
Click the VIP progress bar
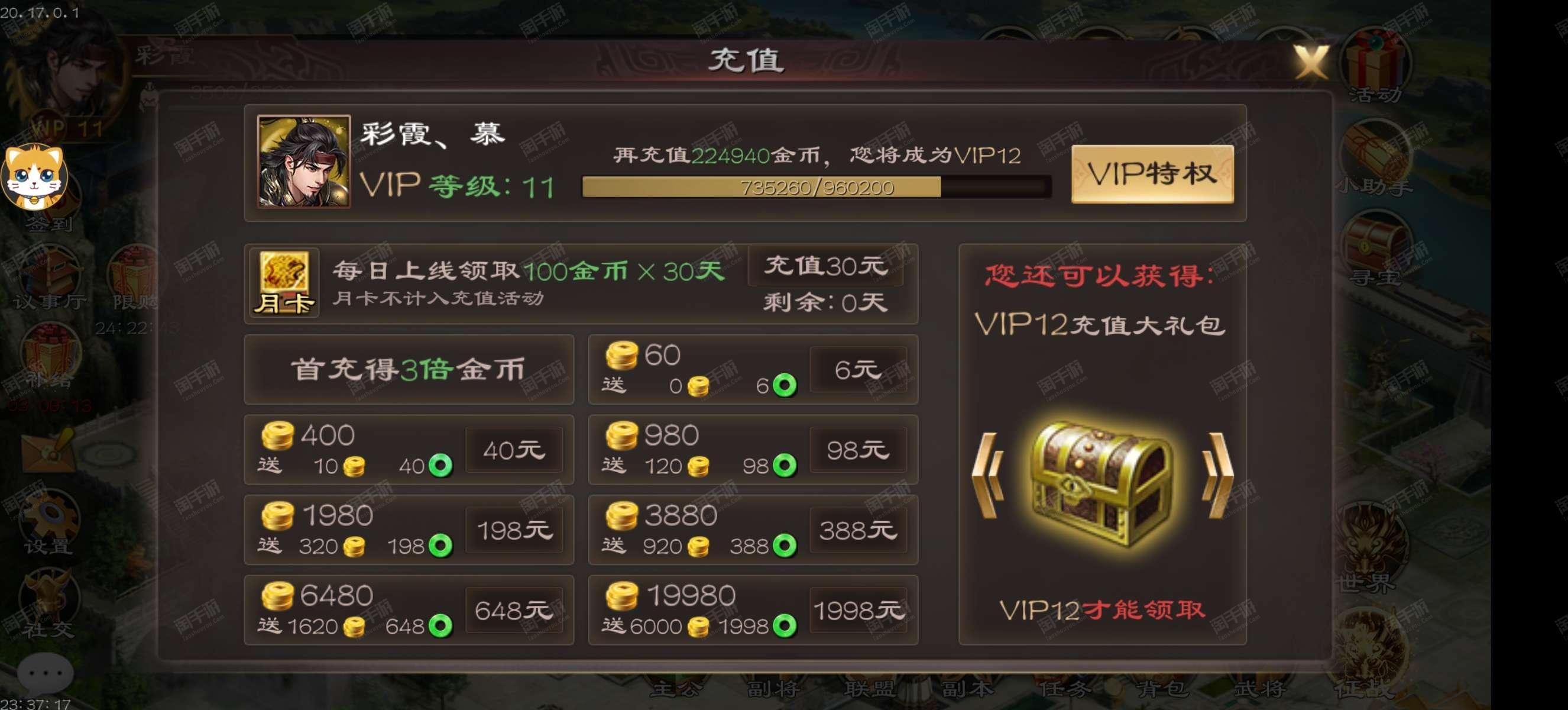(x=817, y=187)
